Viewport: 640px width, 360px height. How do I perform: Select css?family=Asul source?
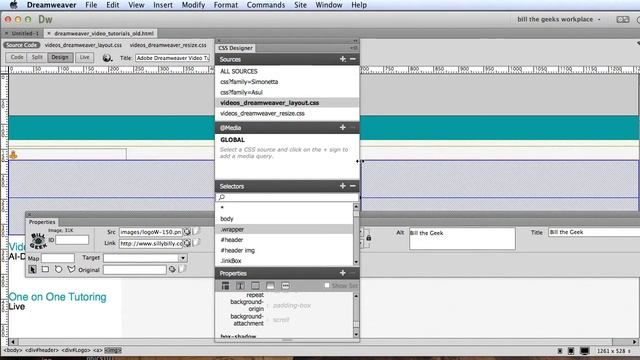pos(287,92)
